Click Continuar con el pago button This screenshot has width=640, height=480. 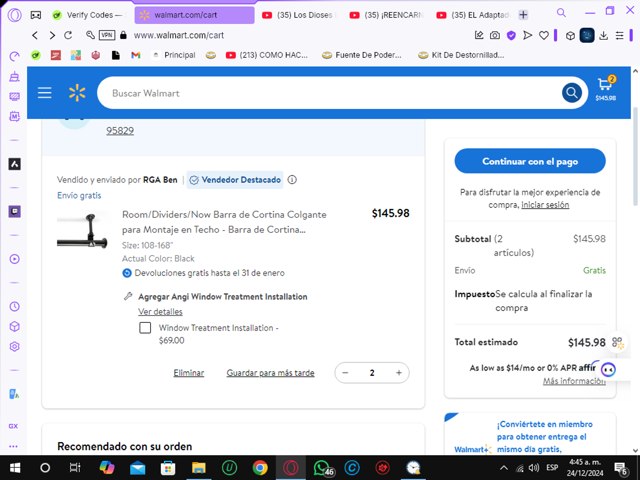530,161
